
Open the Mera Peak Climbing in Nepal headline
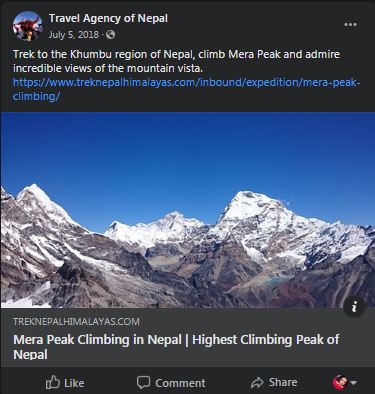[x=176, y=347]
